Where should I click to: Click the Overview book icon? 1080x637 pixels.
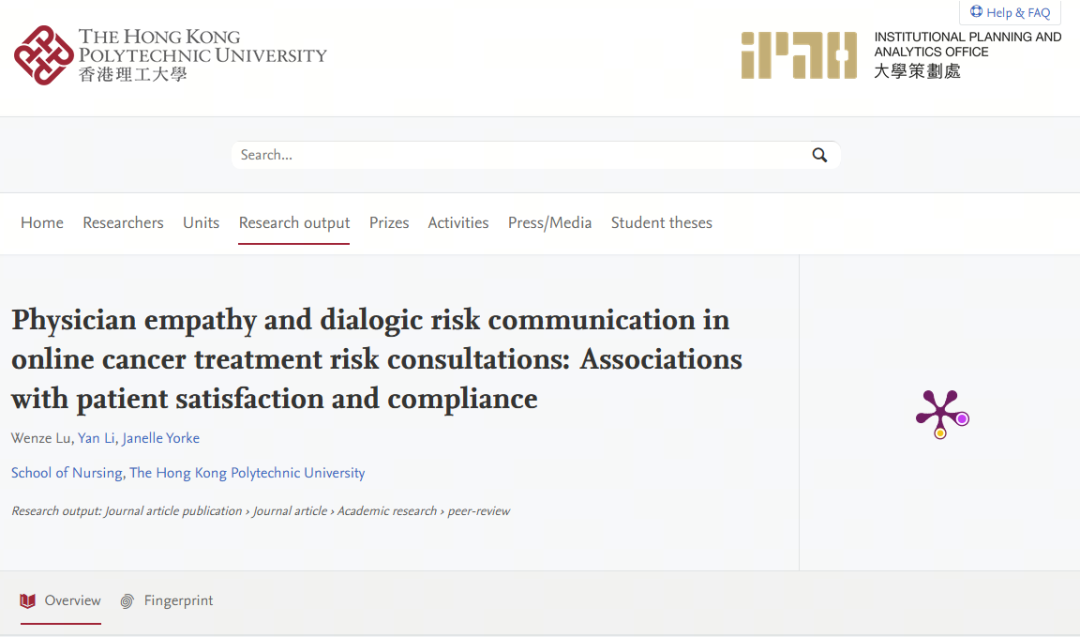point(28,601)
